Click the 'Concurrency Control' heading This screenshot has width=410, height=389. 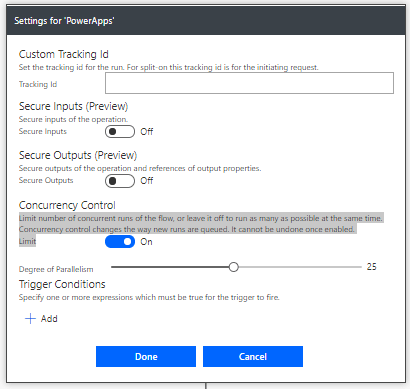pos(67,205)
